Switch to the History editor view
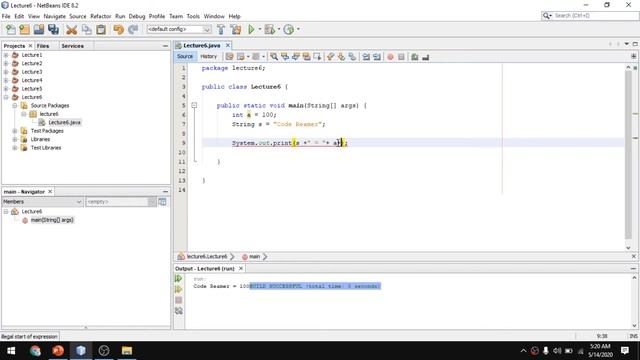Viewport: 640px width, 360px height. point(209,57)
